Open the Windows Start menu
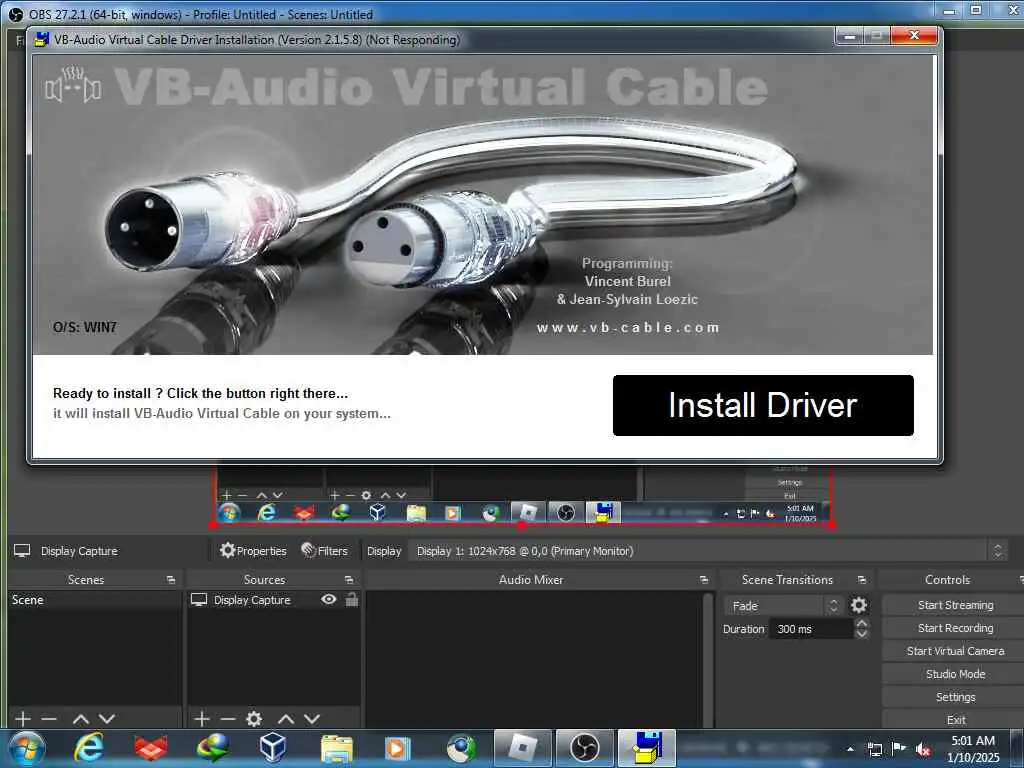This screenshot has width=1024, height=768. click(x=27, y=748)
